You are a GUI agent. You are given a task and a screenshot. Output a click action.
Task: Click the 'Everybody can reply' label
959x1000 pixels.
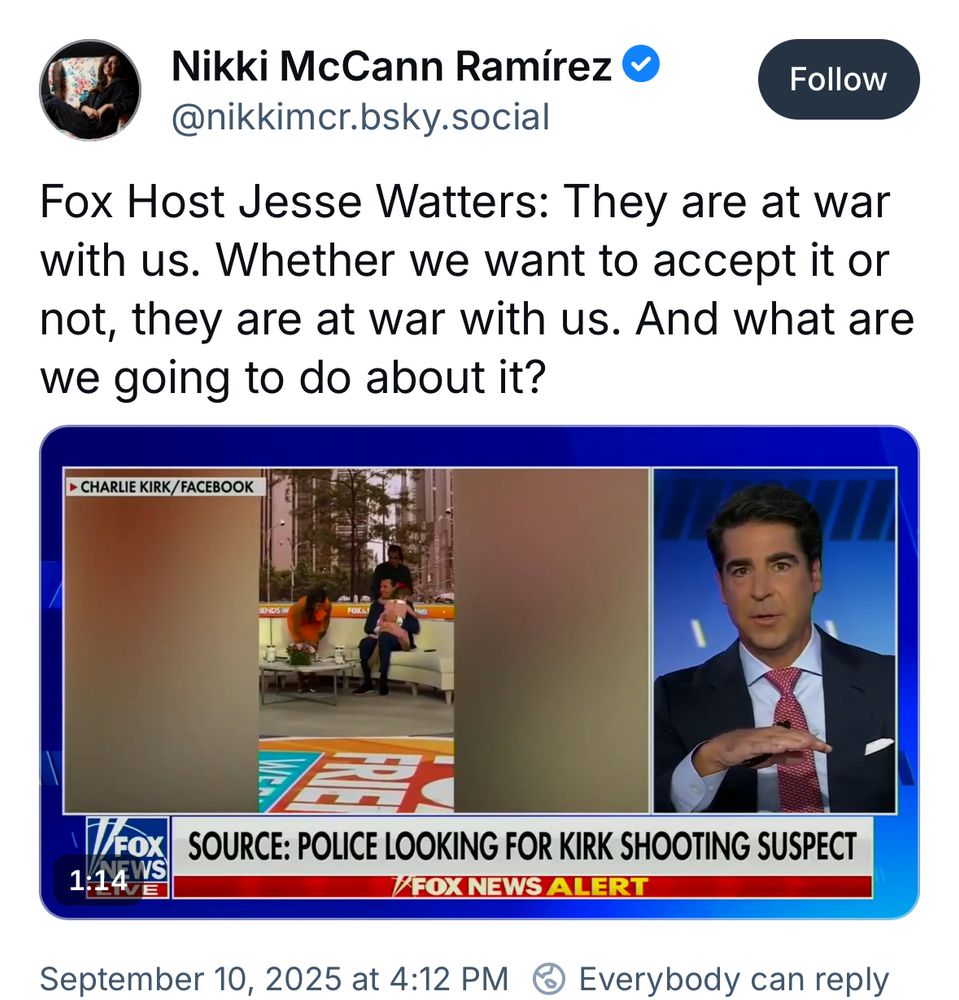(x=733, y=979)
